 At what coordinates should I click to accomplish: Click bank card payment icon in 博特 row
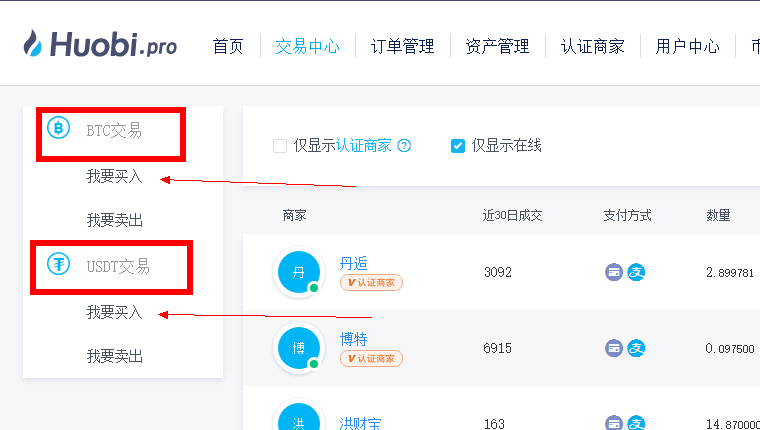click(x=614, y=348)
